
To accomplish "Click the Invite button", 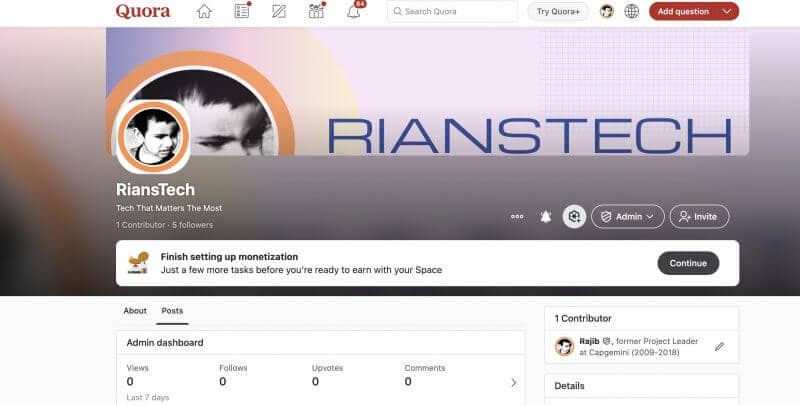I will pyautogui.click(x=699, y=217).
